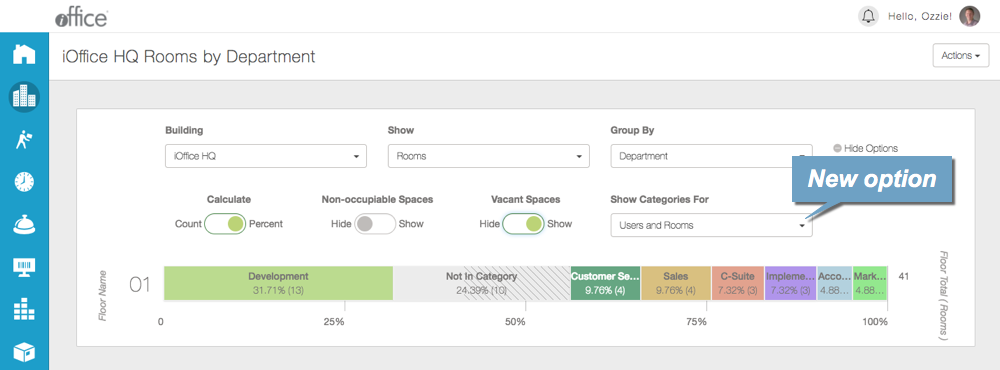The image size is (1000, 370).
Task: Toggle Non-occupiable Spaces to Show
Action: click(x=375, y=224)
